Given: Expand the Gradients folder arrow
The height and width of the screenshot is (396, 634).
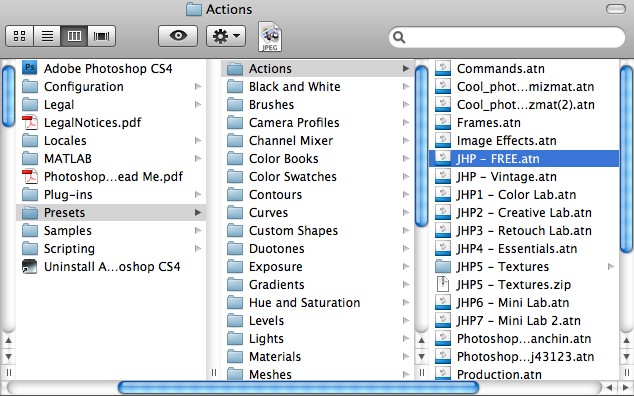Looking at the screenshot, I should tap(406, 284).
